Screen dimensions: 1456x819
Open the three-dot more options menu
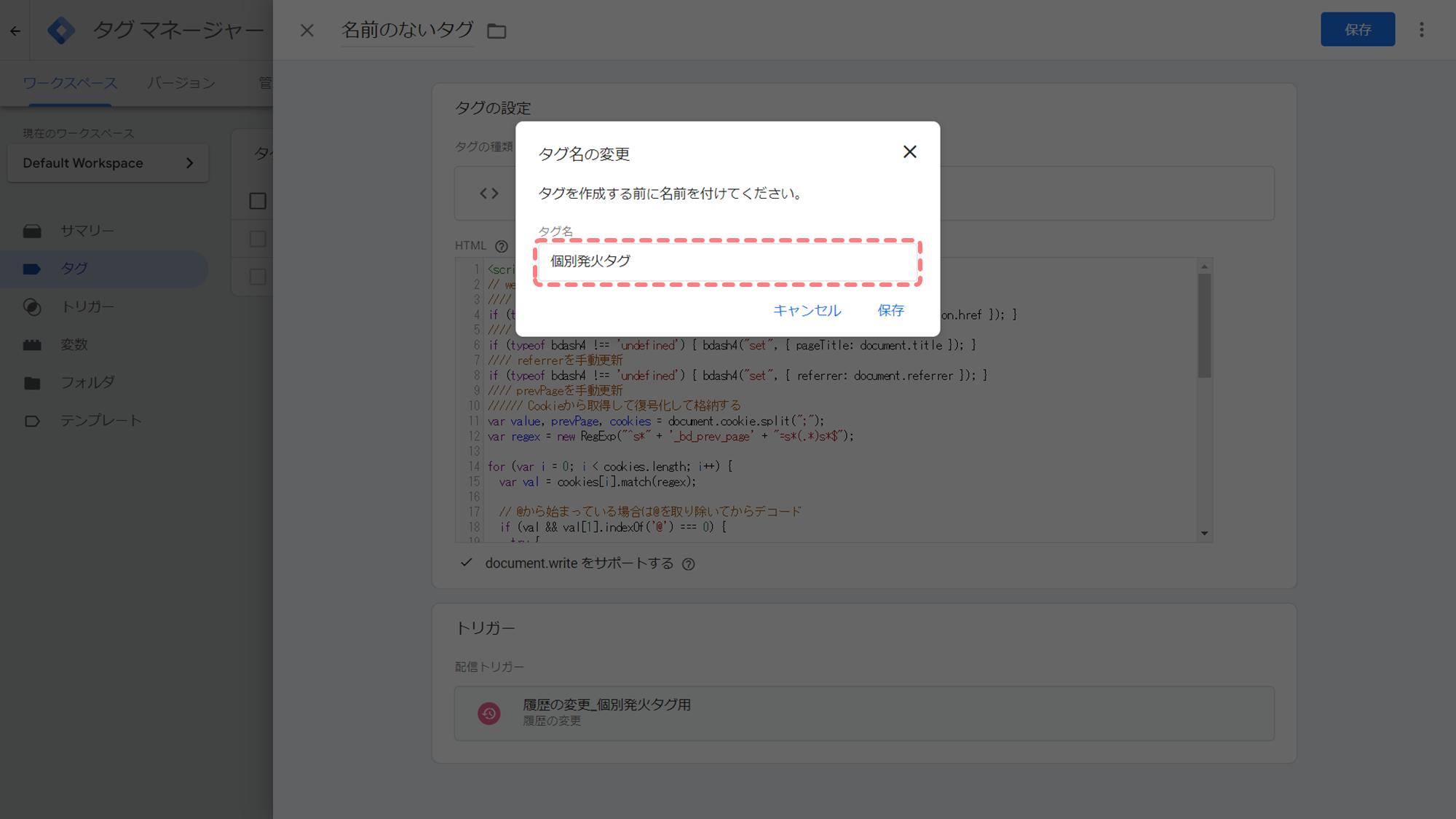[x=1421, y=30]
